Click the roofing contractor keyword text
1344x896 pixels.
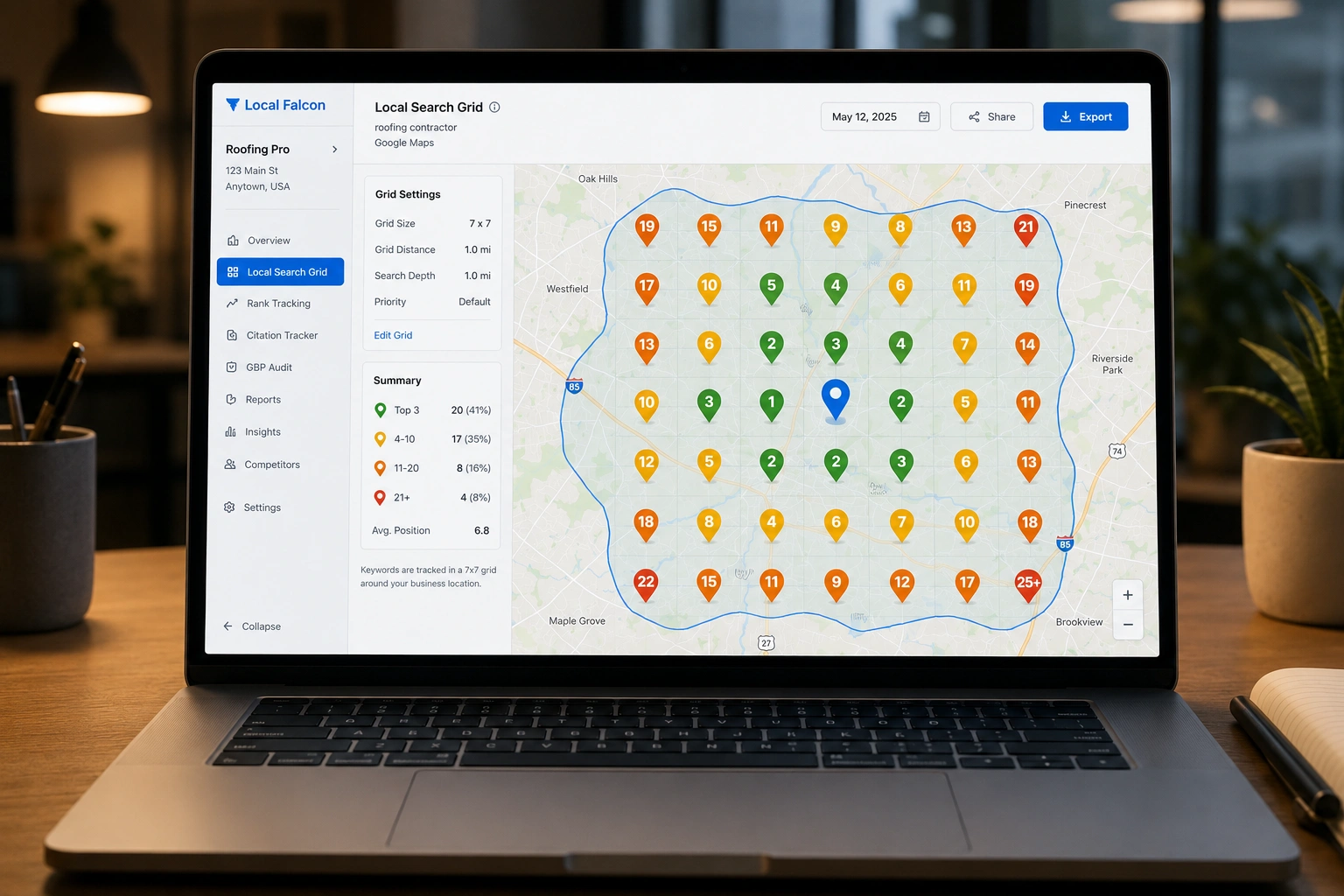point(416,128)
